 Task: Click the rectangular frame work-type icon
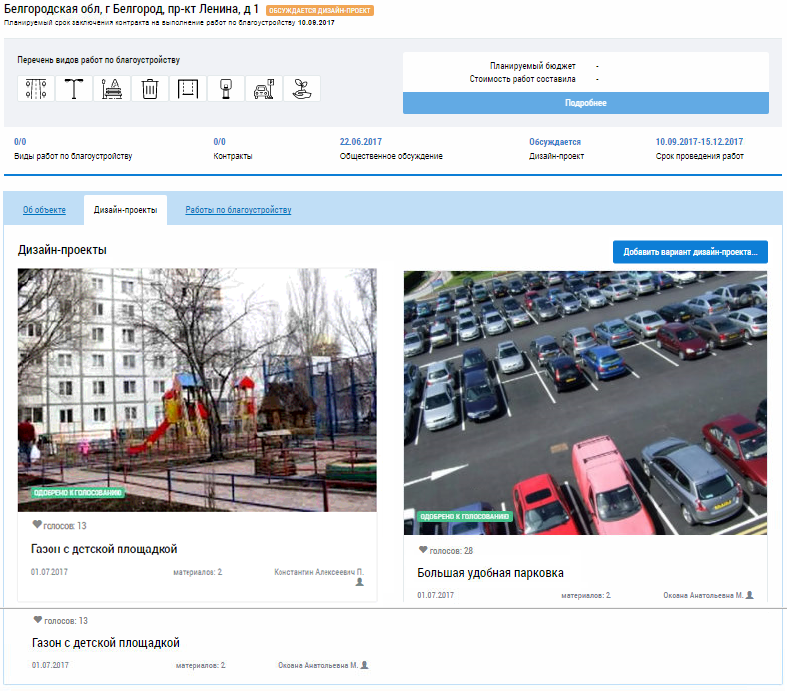coord(188,89)
